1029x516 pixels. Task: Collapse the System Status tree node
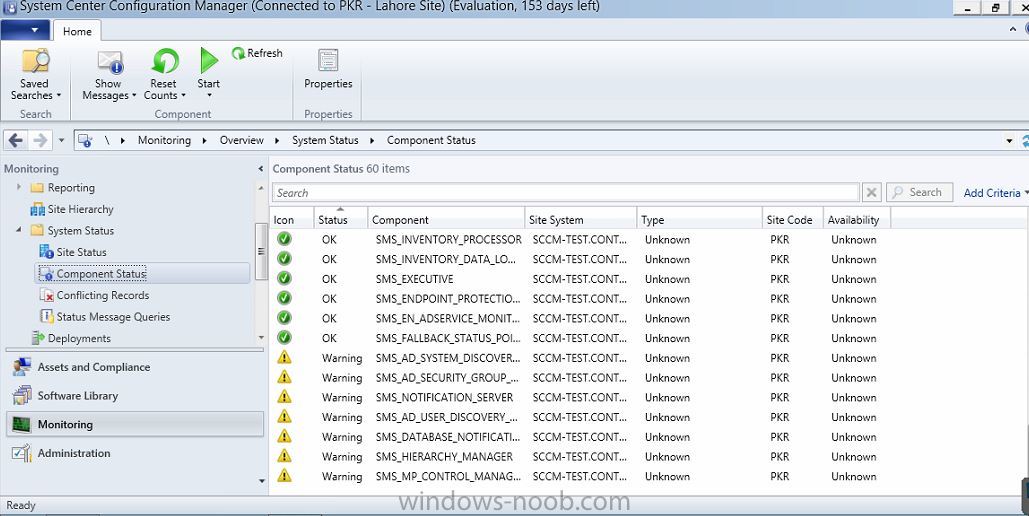click(19, 230)
